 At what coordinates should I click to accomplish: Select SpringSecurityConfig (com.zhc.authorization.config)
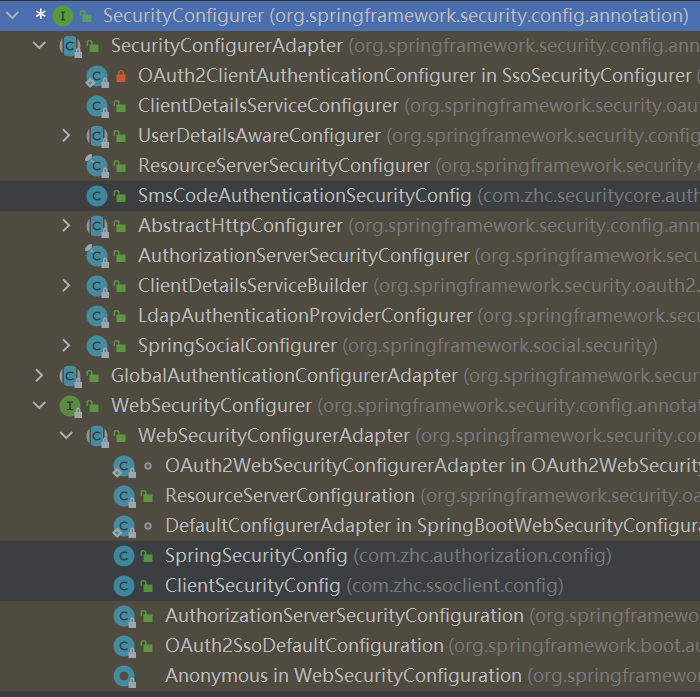point(350,556)
